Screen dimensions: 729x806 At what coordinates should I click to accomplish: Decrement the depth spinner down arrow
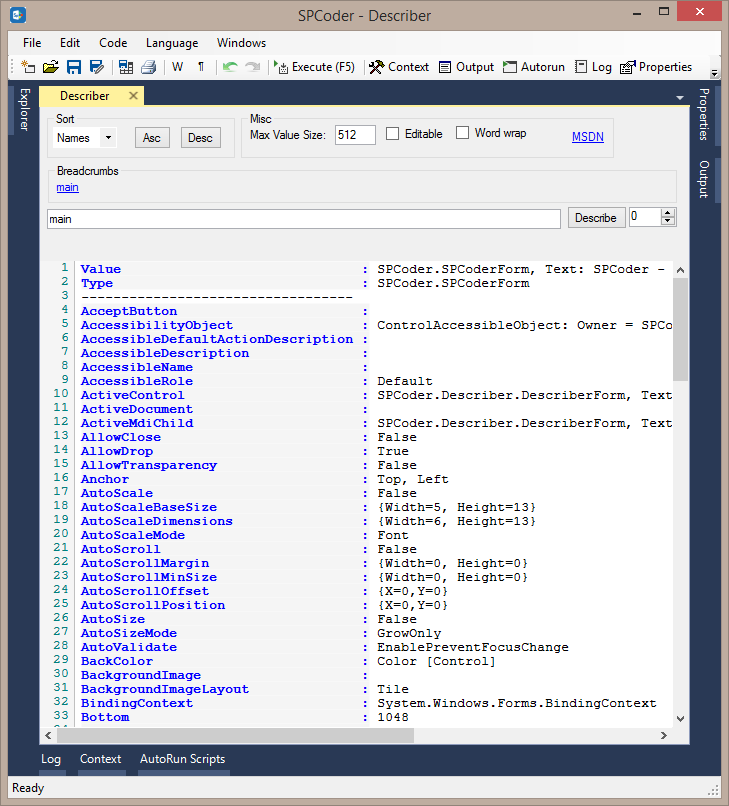pos(667,222)
